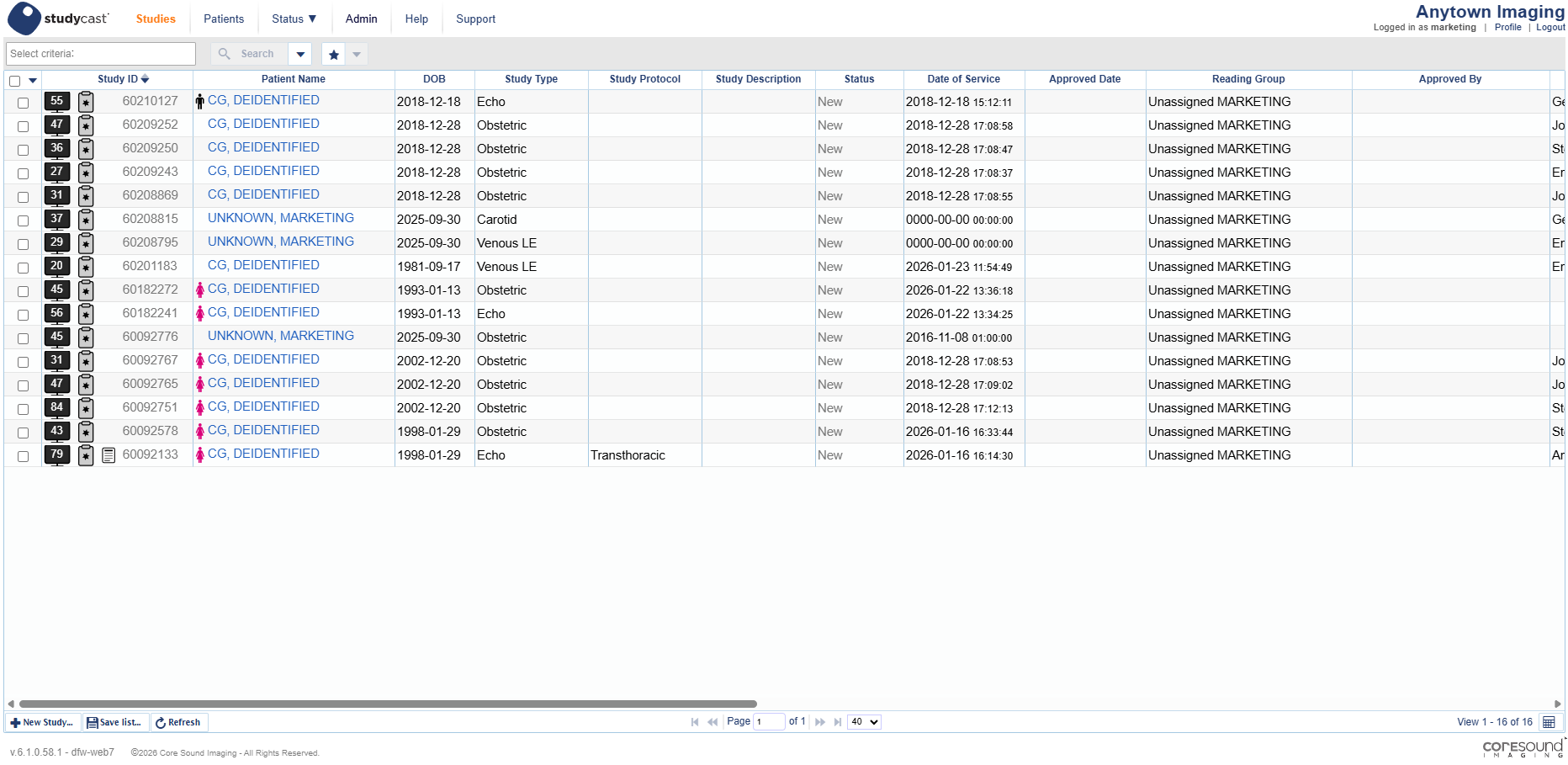Click the page number input field
1568x765 pixels.
point(769,722)
